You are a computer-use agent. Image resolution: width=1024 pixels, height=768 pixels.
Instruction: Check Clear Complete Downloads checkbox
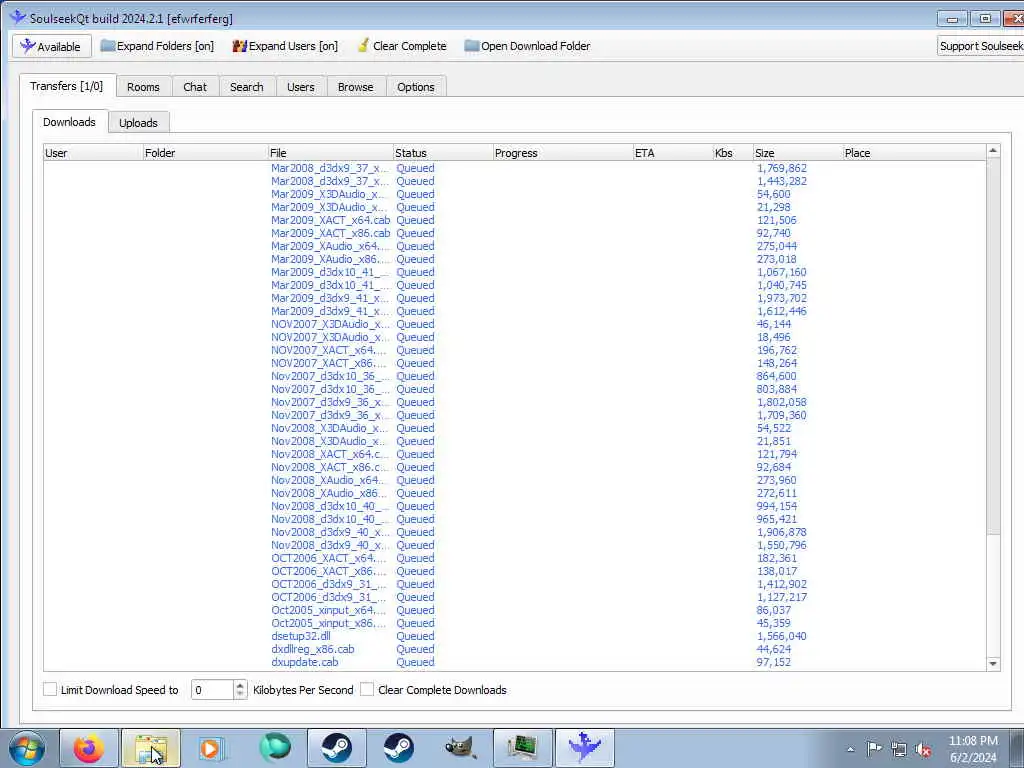[x=367, y=689]
